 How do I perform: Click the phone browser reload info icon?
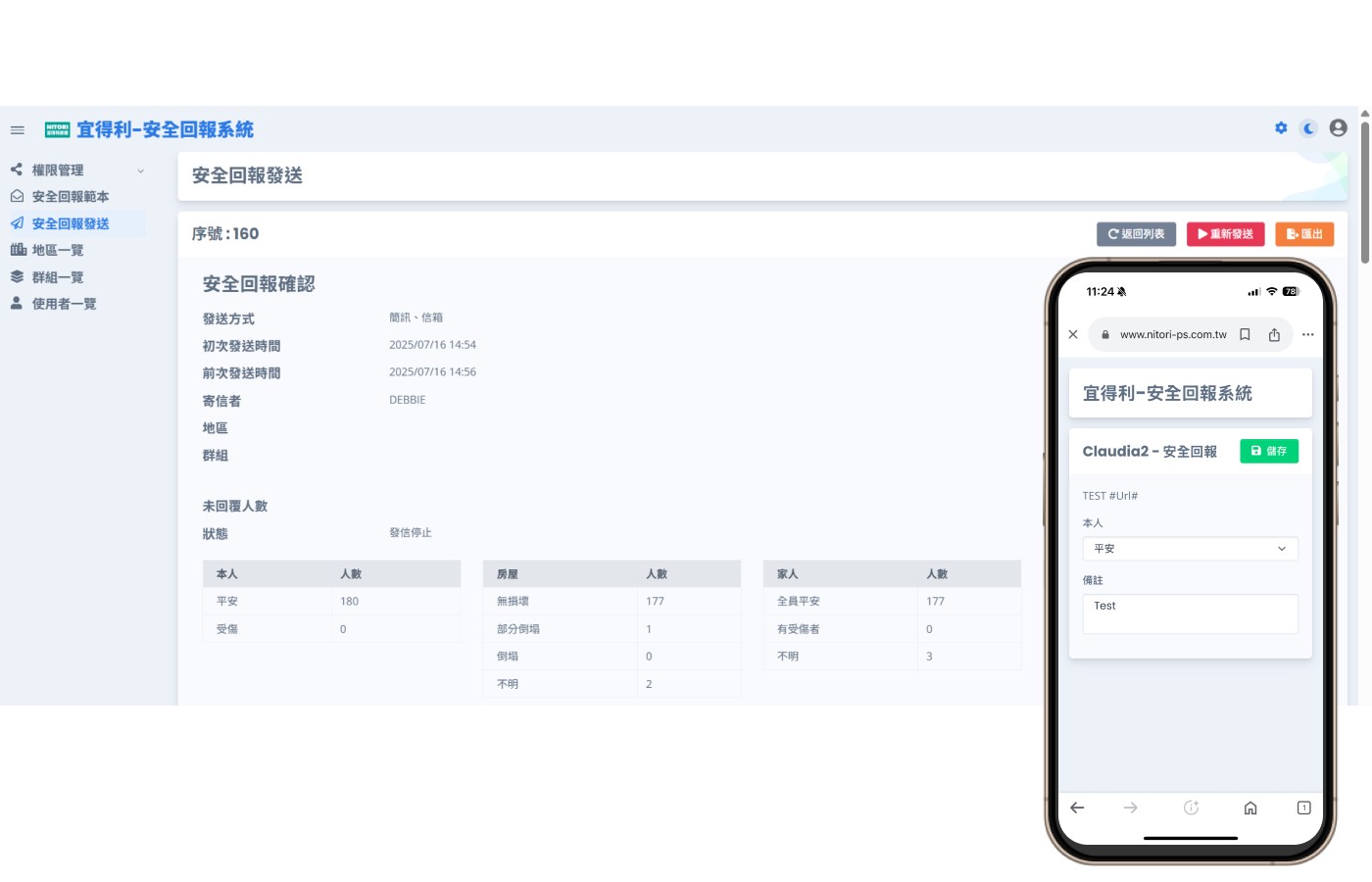pos(1191,808)
